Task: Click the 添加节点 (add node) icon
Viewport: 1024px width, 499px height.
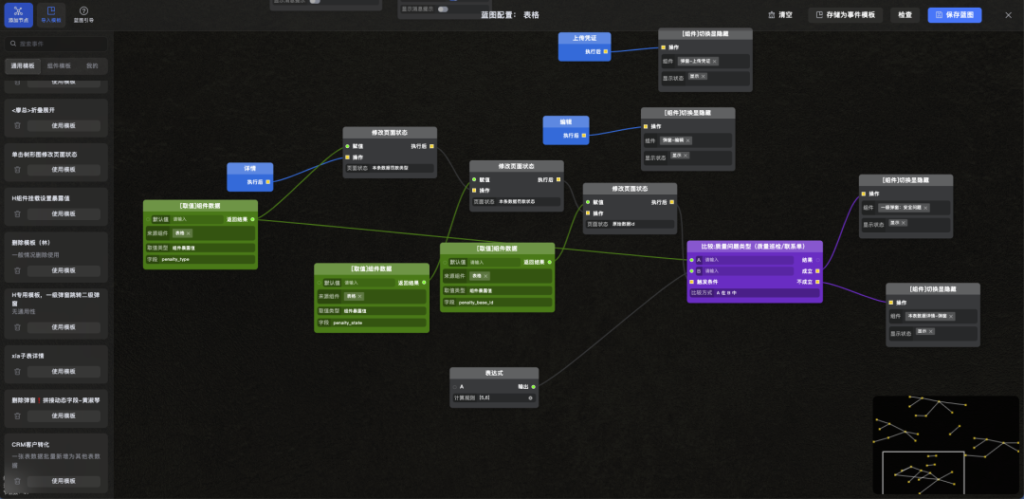Action: 18,14
